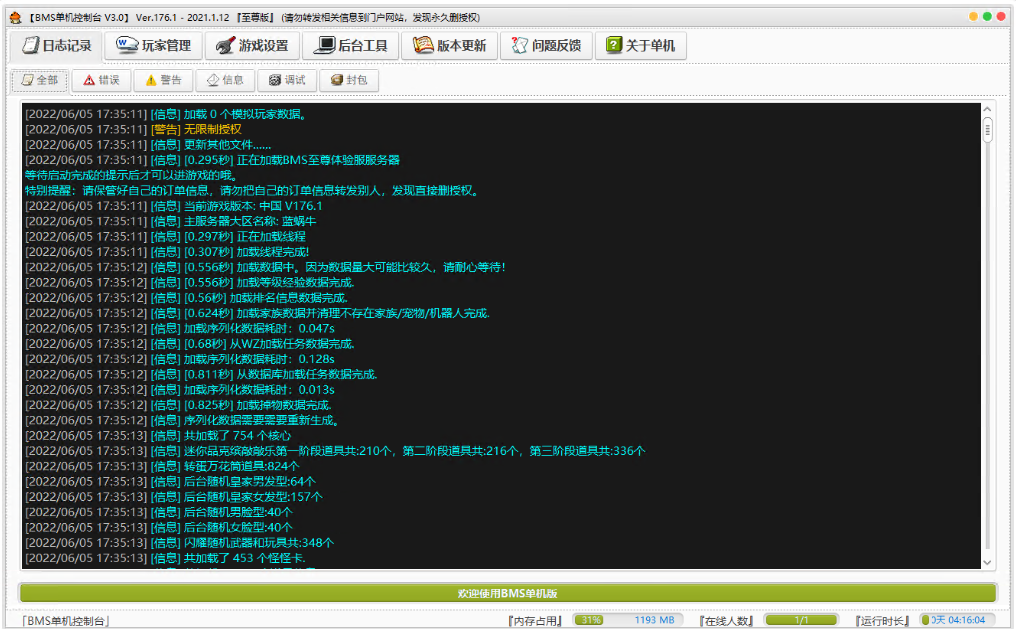This screenshot has height=629, width=1016.
Task: Click the log line 后台随机皇家男发型:64个
Action: click(170, 481)
